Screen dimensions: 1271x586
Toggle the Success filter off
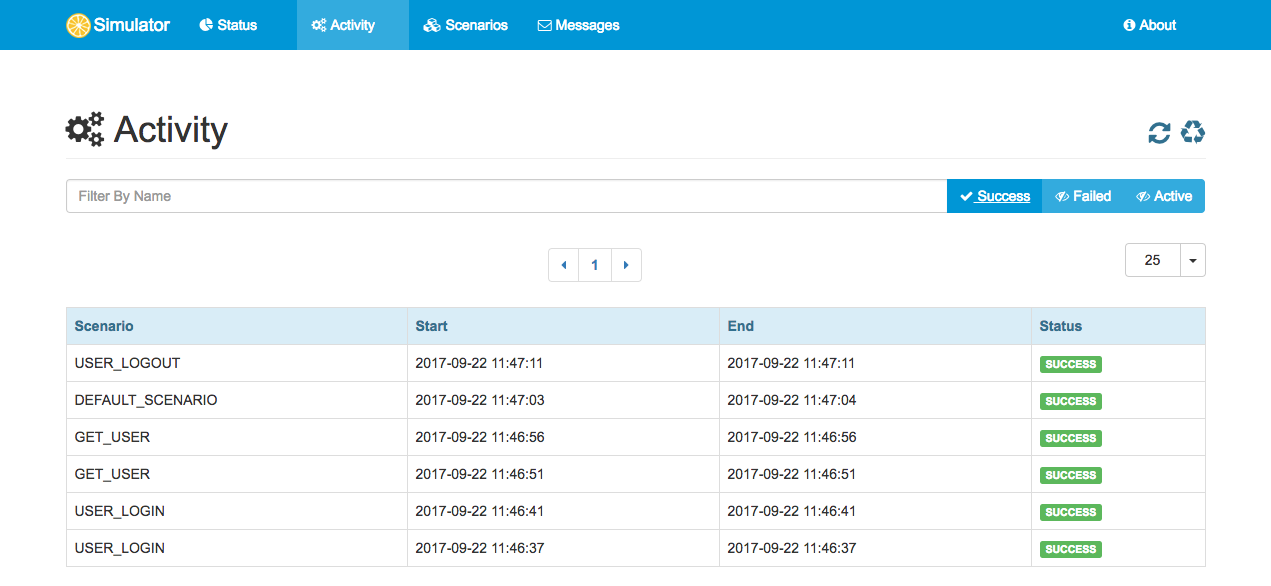[x=994, y=196]
